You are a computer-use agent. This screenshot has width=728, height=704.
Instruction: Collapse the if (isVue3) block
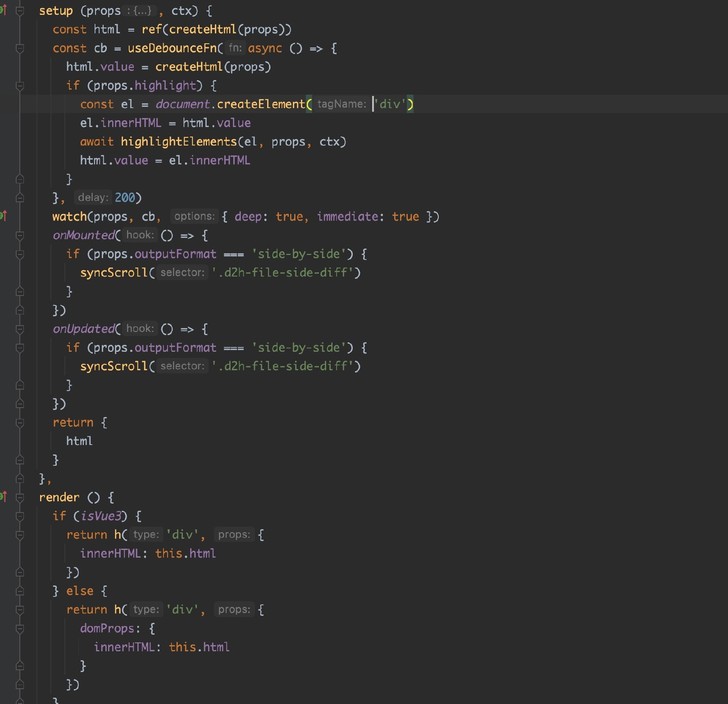coord(20,516)
